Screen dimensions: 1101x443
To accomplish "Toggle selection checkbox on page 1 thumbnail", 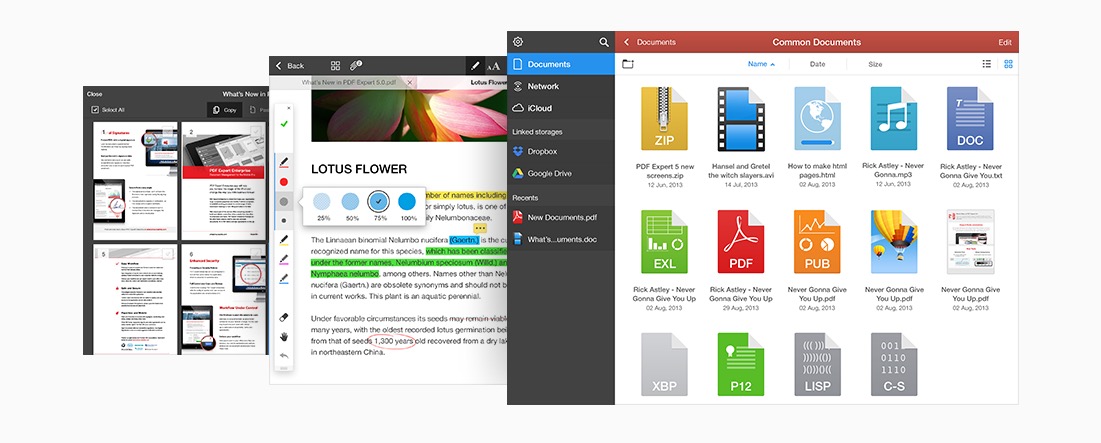I will click(x=169, y=131).
